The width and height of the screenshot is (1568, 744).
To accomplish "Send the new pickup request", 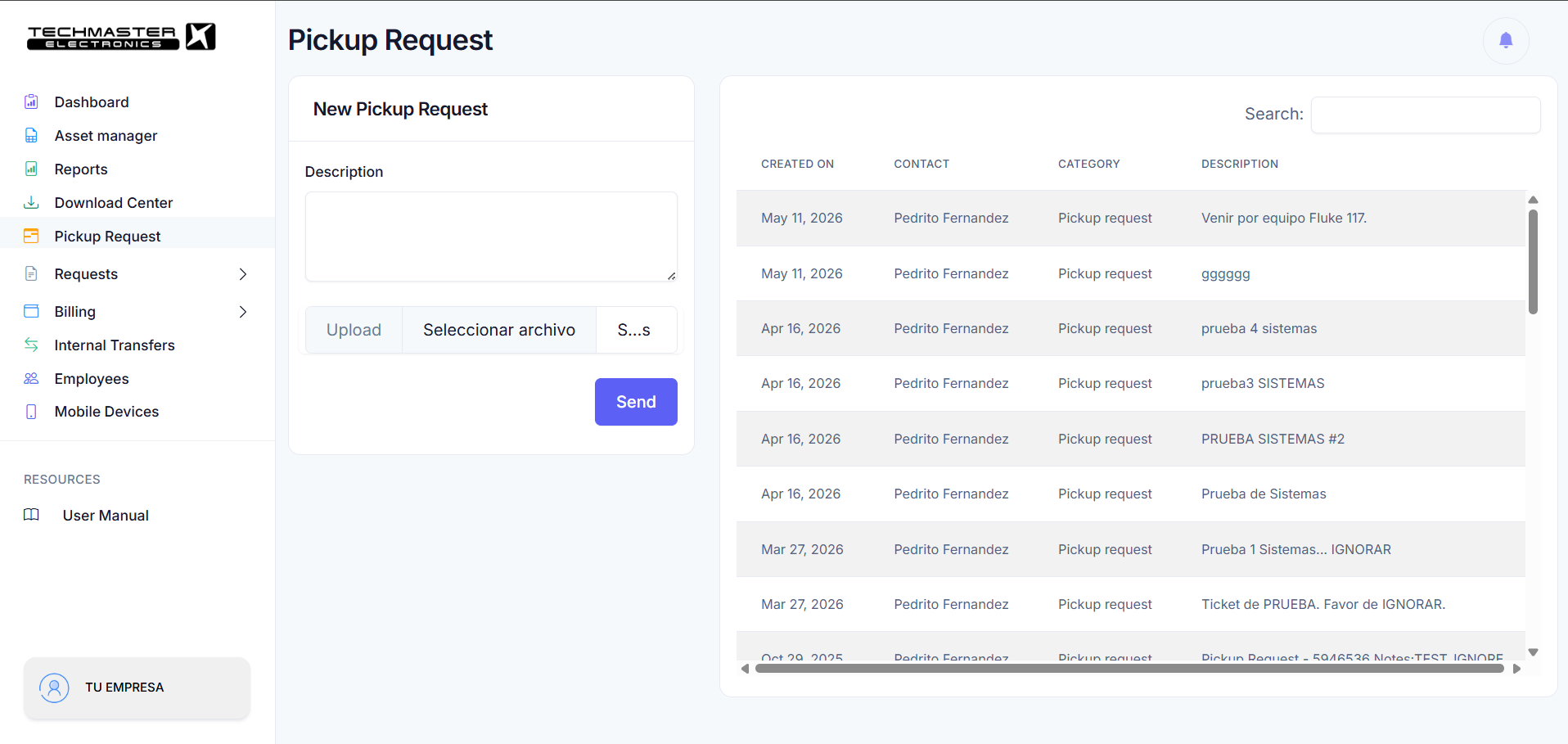I will [636, 402].
